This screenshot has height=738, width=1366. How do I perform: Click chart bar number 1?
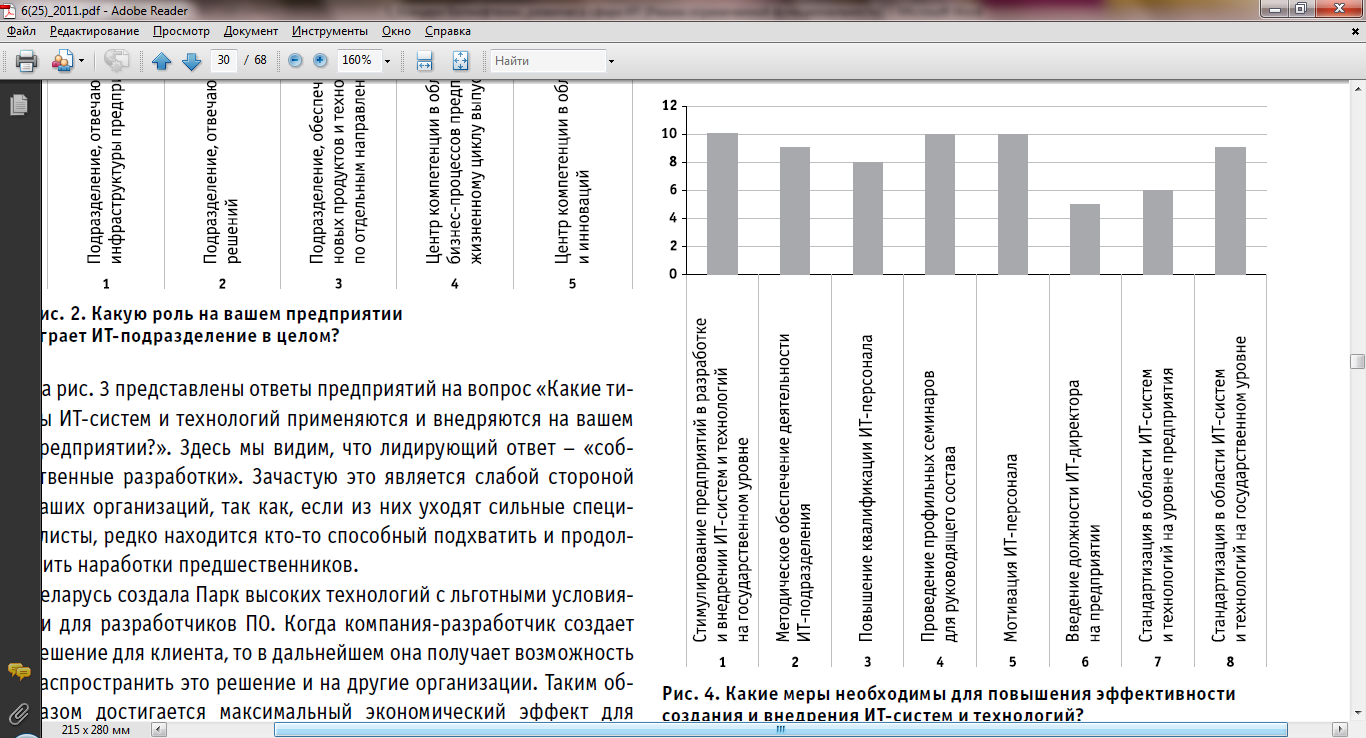tap(722, 203)
